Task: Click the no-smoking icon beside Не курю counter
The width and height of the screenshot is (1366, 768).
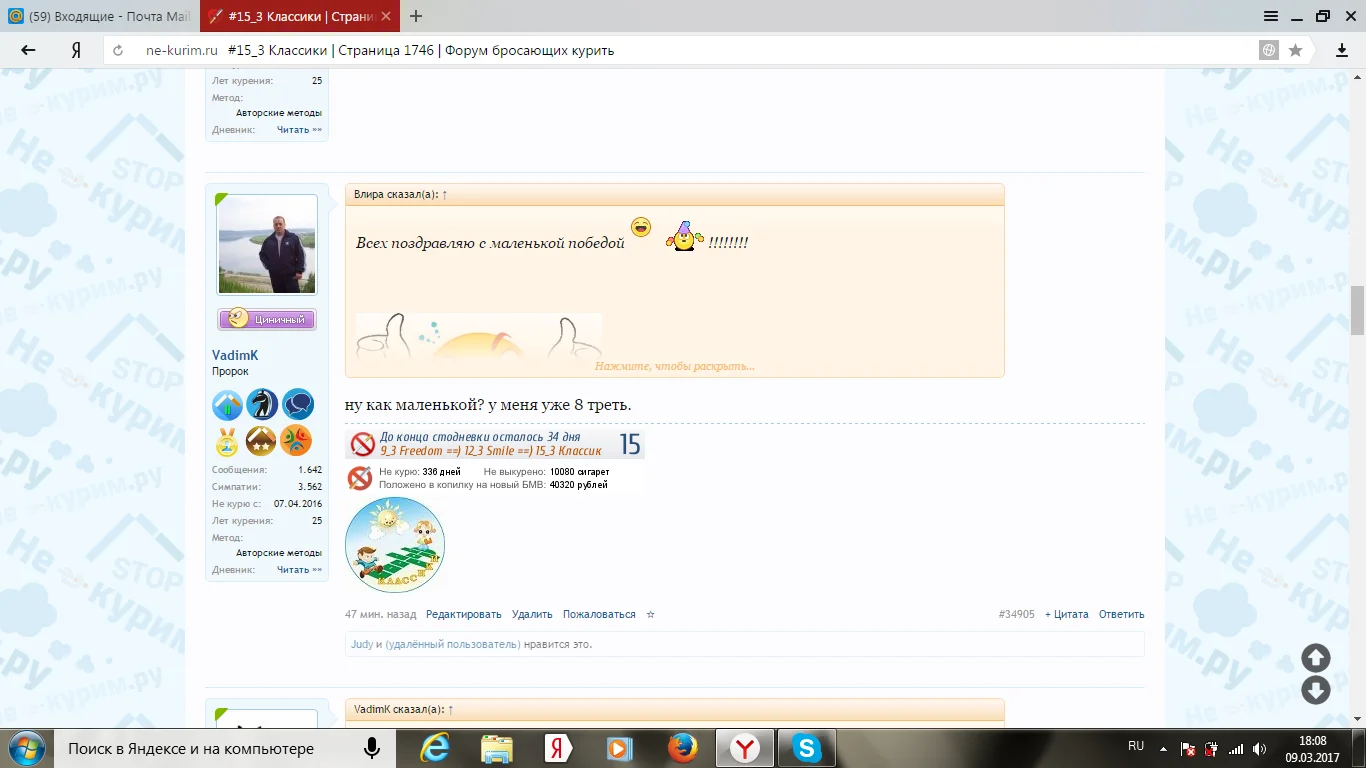Action: (x=360, y=478)
